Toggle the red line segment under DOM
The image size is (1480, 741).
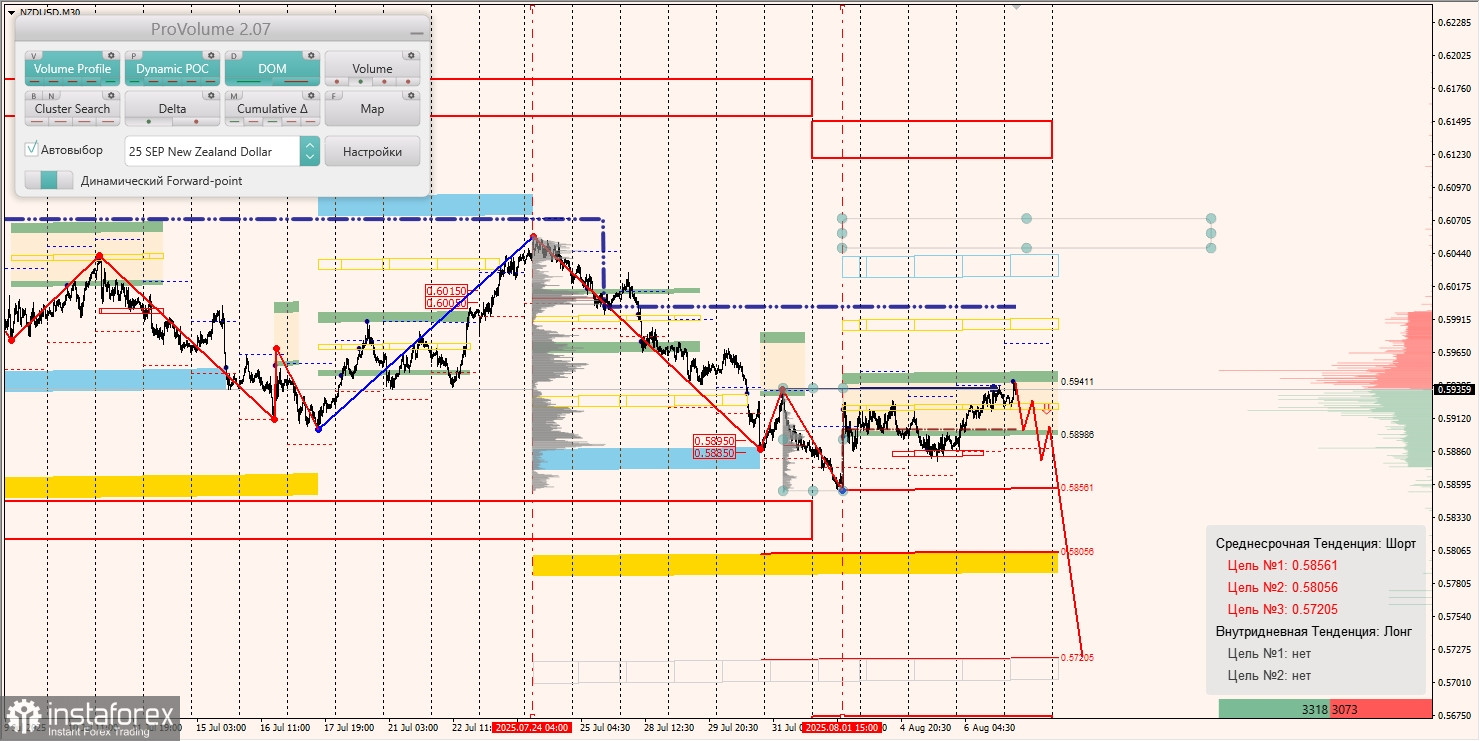[x=296, y=82]
